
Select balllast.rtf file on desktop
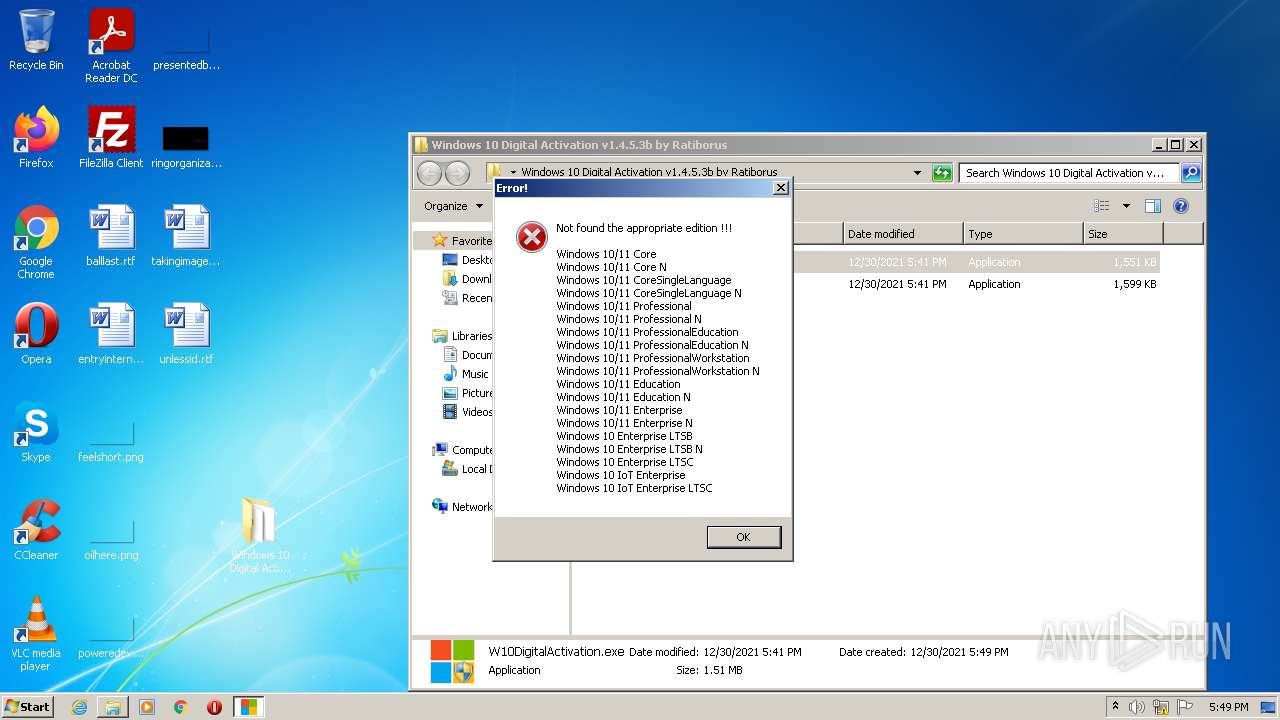pyautogui.click(x=111, y=236)
